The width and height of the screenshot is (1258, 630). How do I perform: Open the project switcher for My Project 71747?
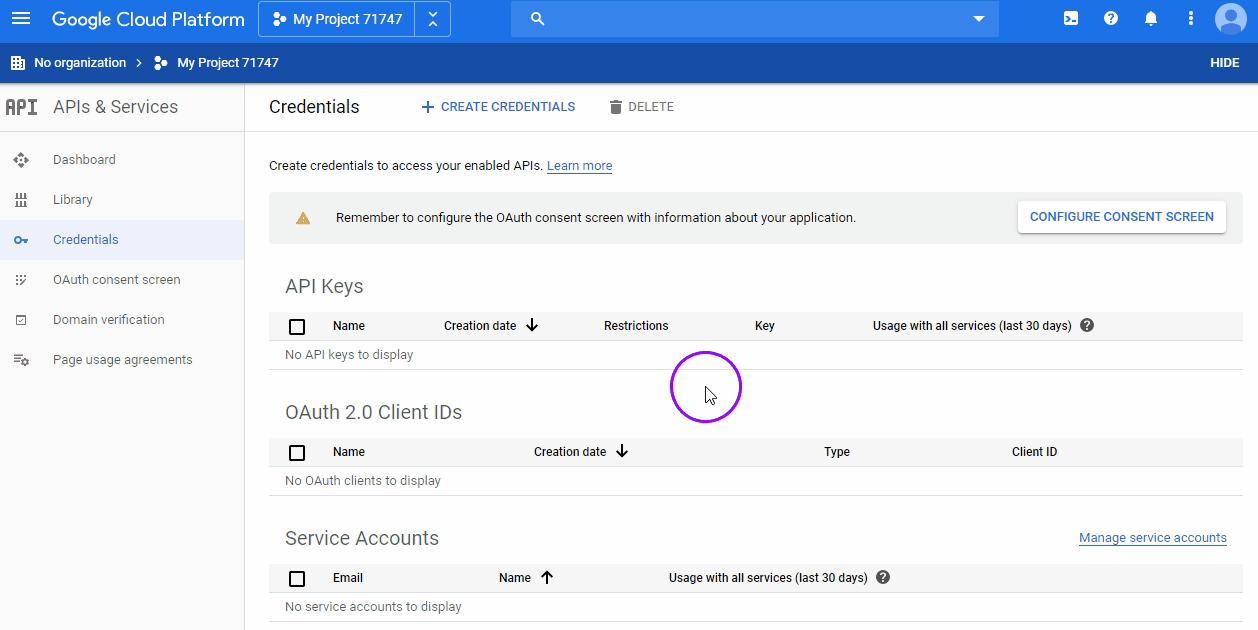pyautogui.click(x=336, y=18)
